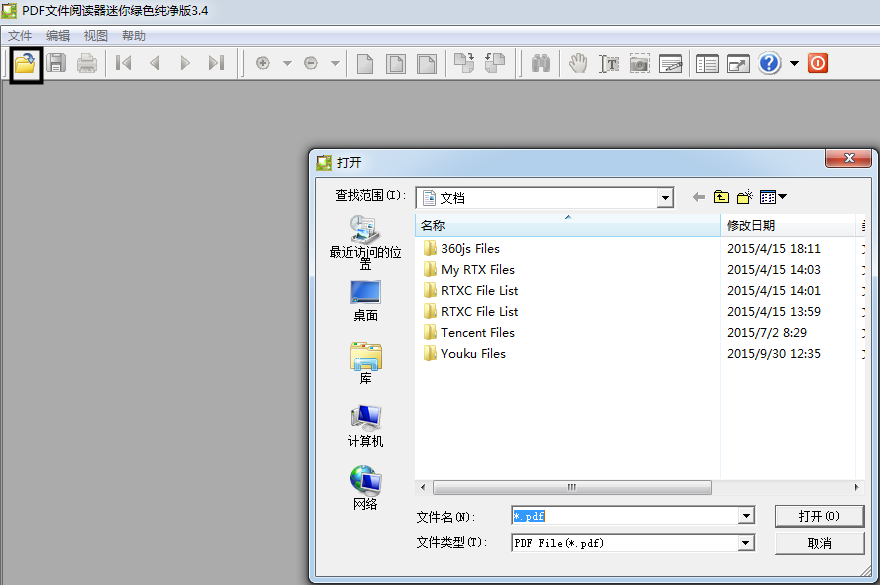Click the zoom in plus icon
Image resolution: width=880 pixels, height=585 pixels.
point(263,63)
